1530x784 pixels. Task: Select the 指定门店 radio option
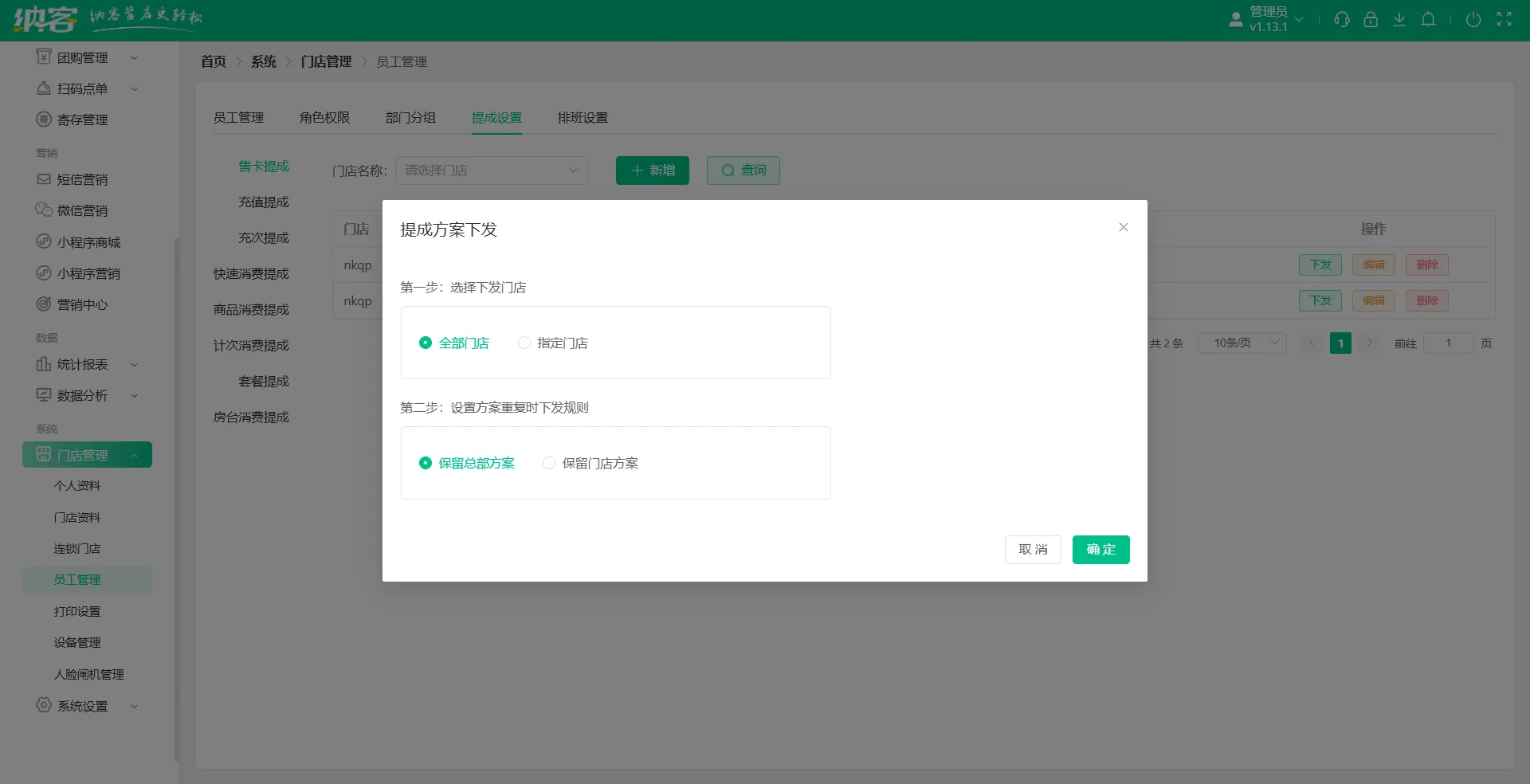tap(524, 343)
